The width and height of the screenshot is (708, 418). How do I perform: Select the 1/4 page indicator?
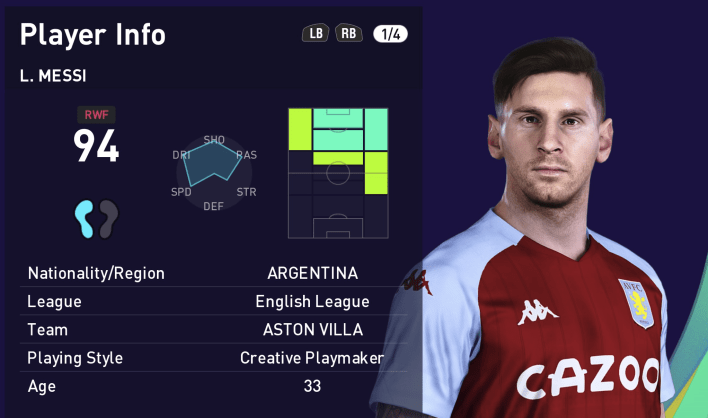[x=390, y=34]
